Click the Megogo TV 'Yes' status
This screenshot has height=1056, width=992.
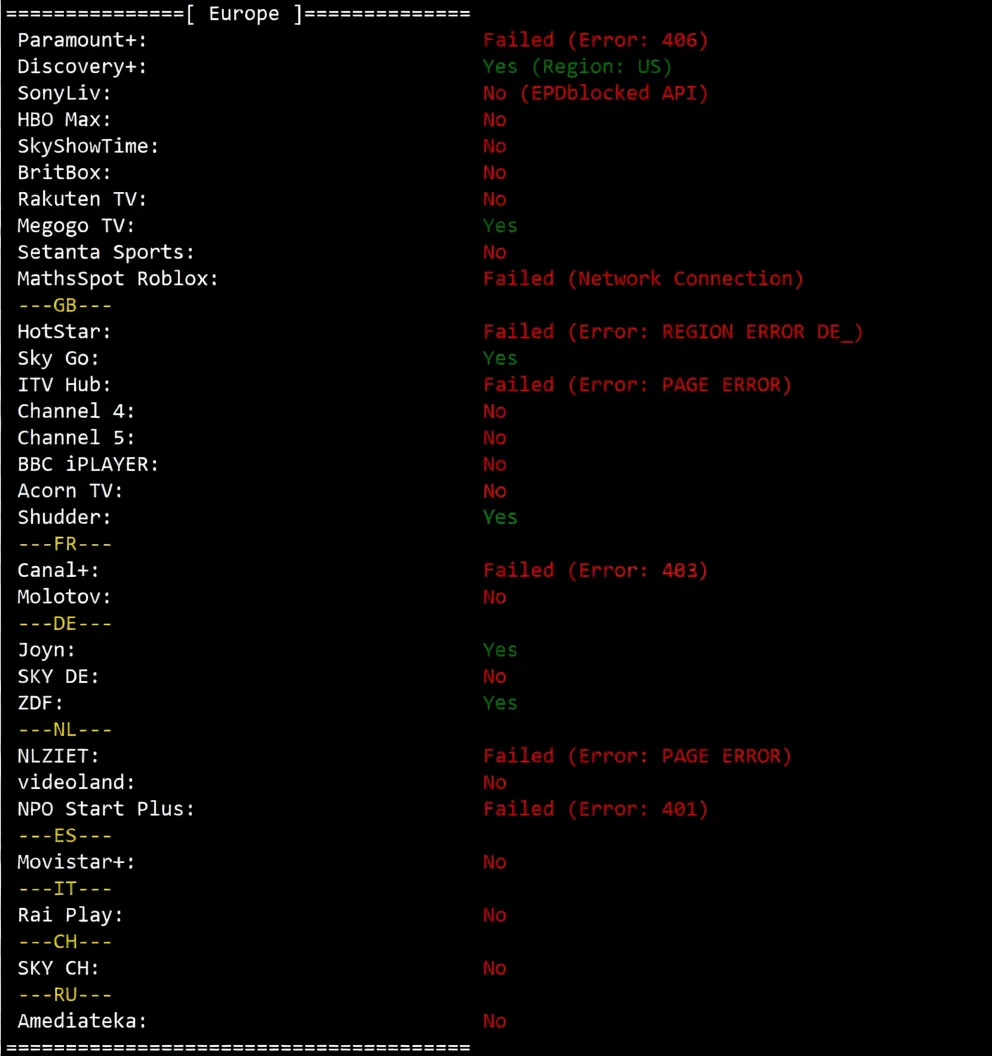(500, 226)
